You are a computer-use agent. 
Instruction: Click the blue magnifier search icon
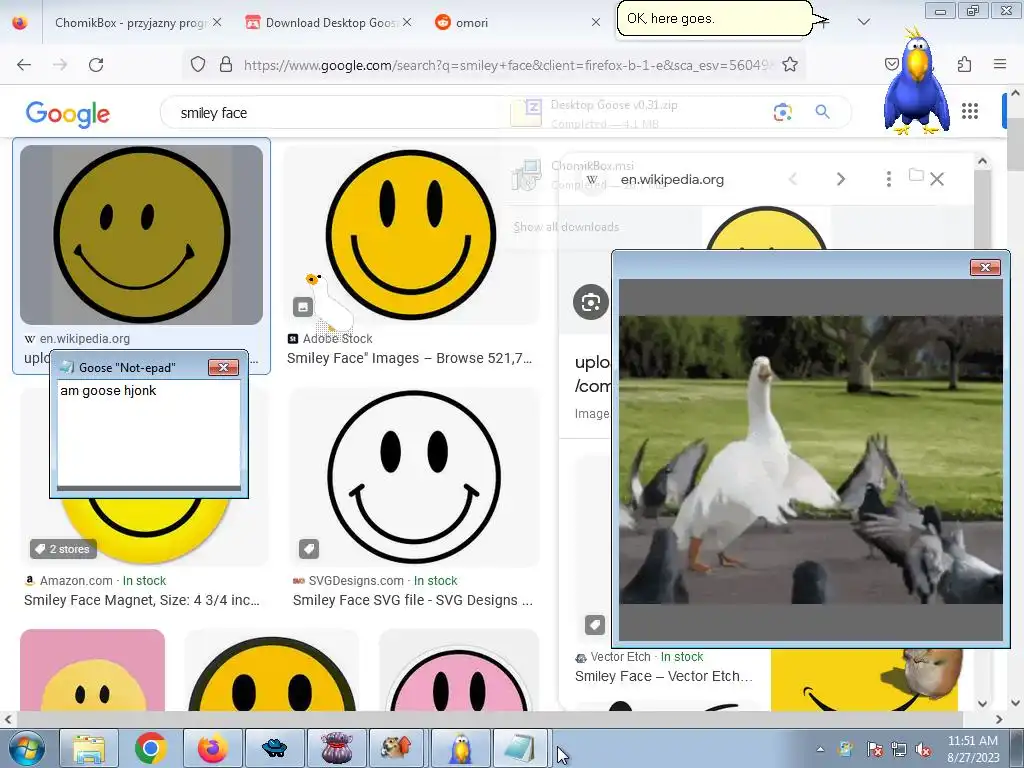pos(822,112)
